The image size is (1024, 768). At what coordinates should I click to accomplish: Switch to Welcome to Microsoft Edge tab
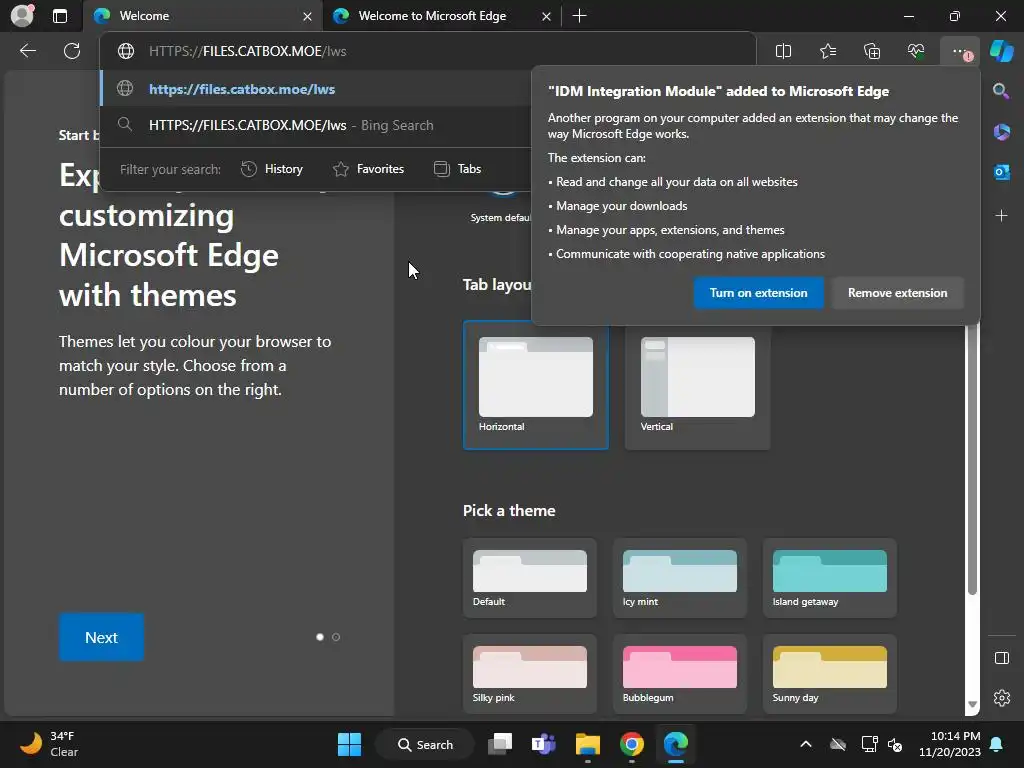442,16
